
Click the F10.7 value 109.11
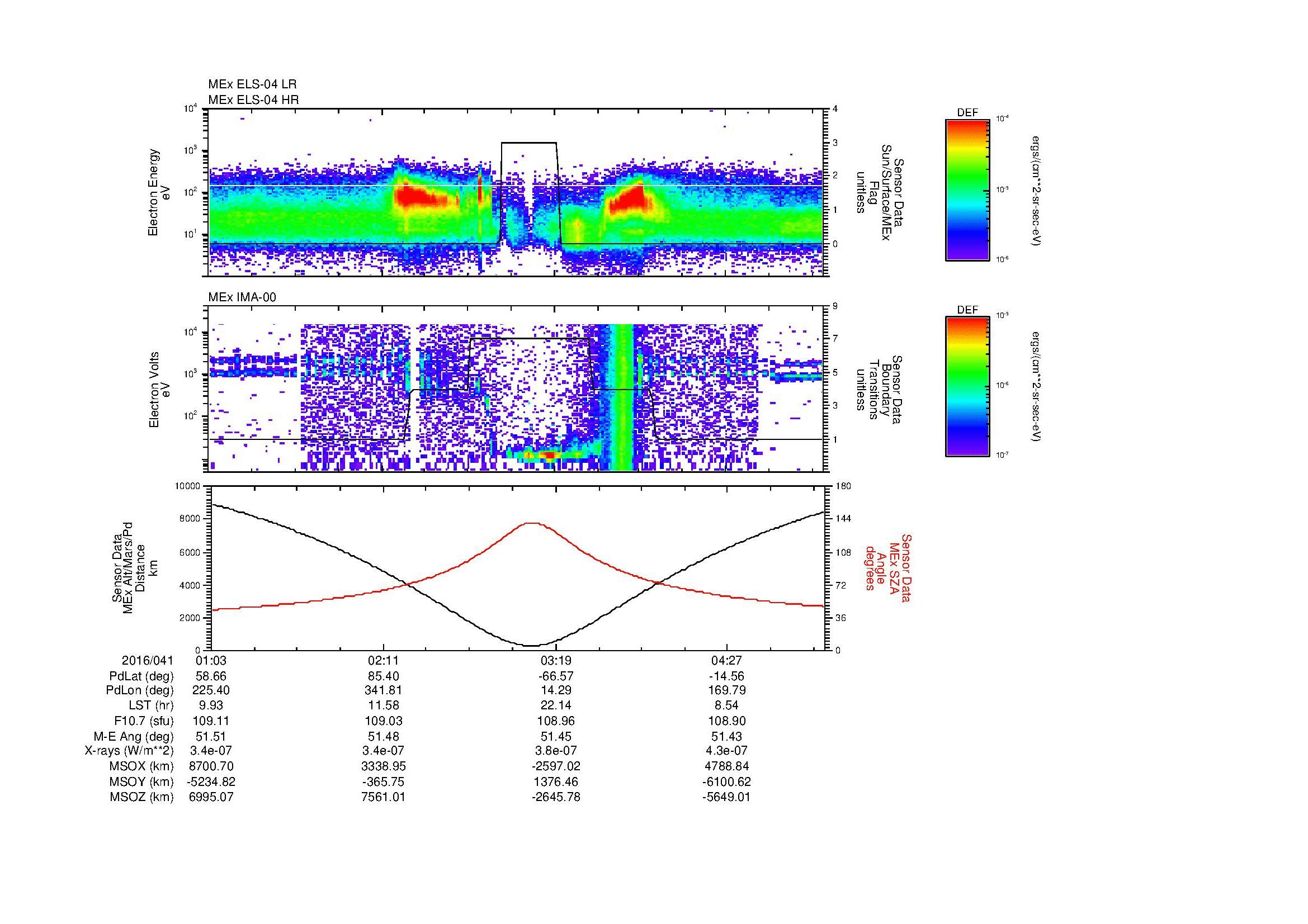[x=211, y=721]
